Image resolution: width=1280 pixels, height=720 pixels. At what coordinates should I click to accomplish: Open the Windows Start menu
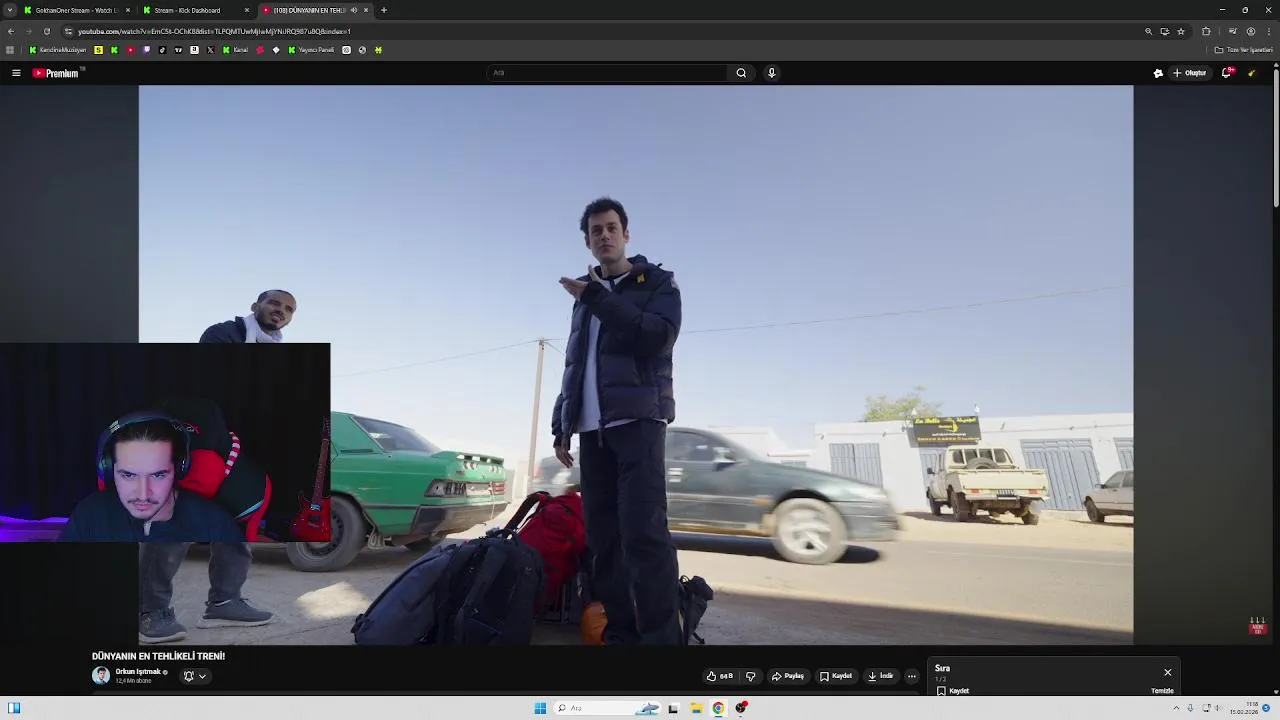tap(540, 708)
